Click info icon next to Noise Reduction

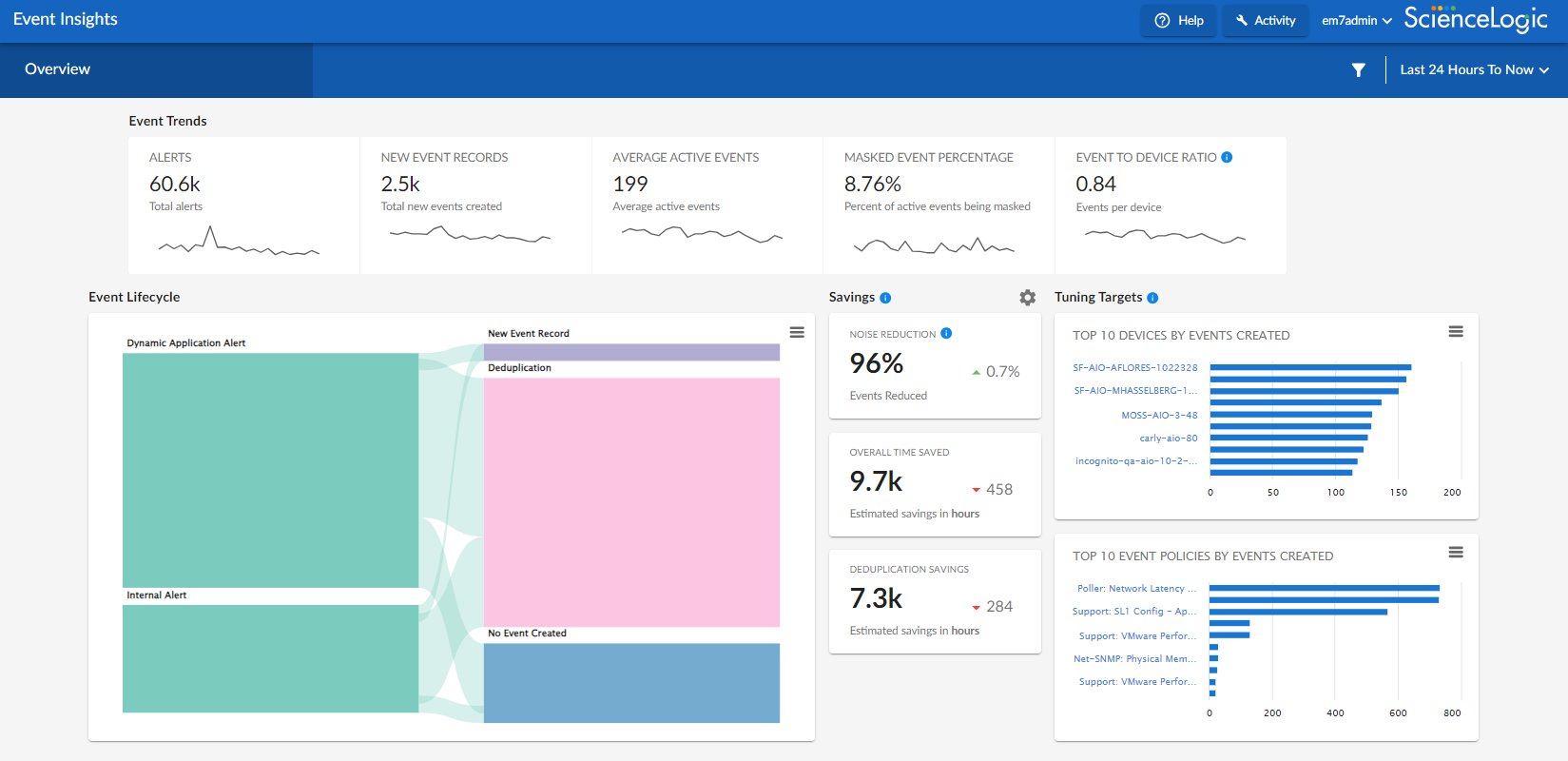[946, 334]
